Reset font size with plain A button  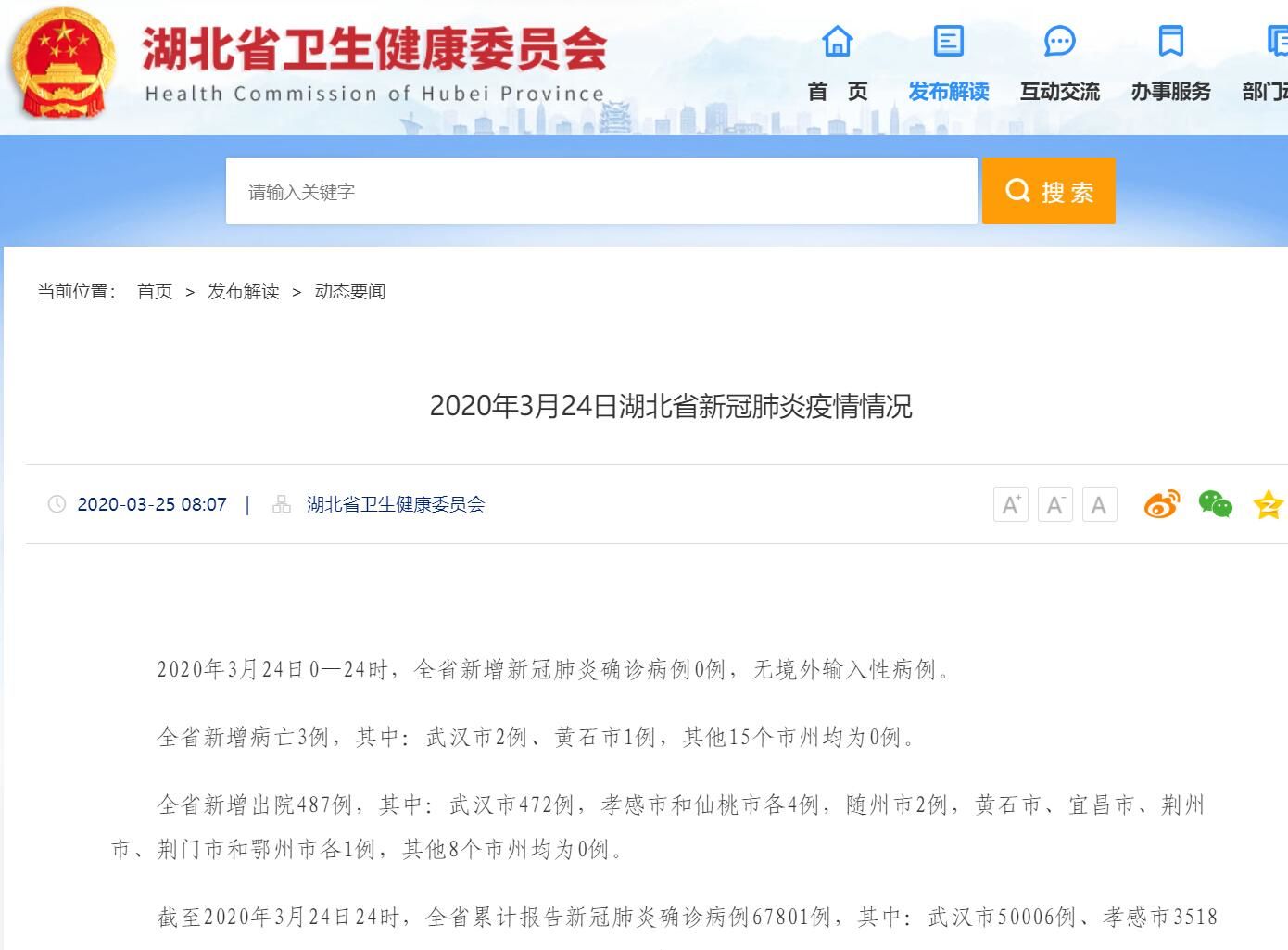pos(1099,504)
